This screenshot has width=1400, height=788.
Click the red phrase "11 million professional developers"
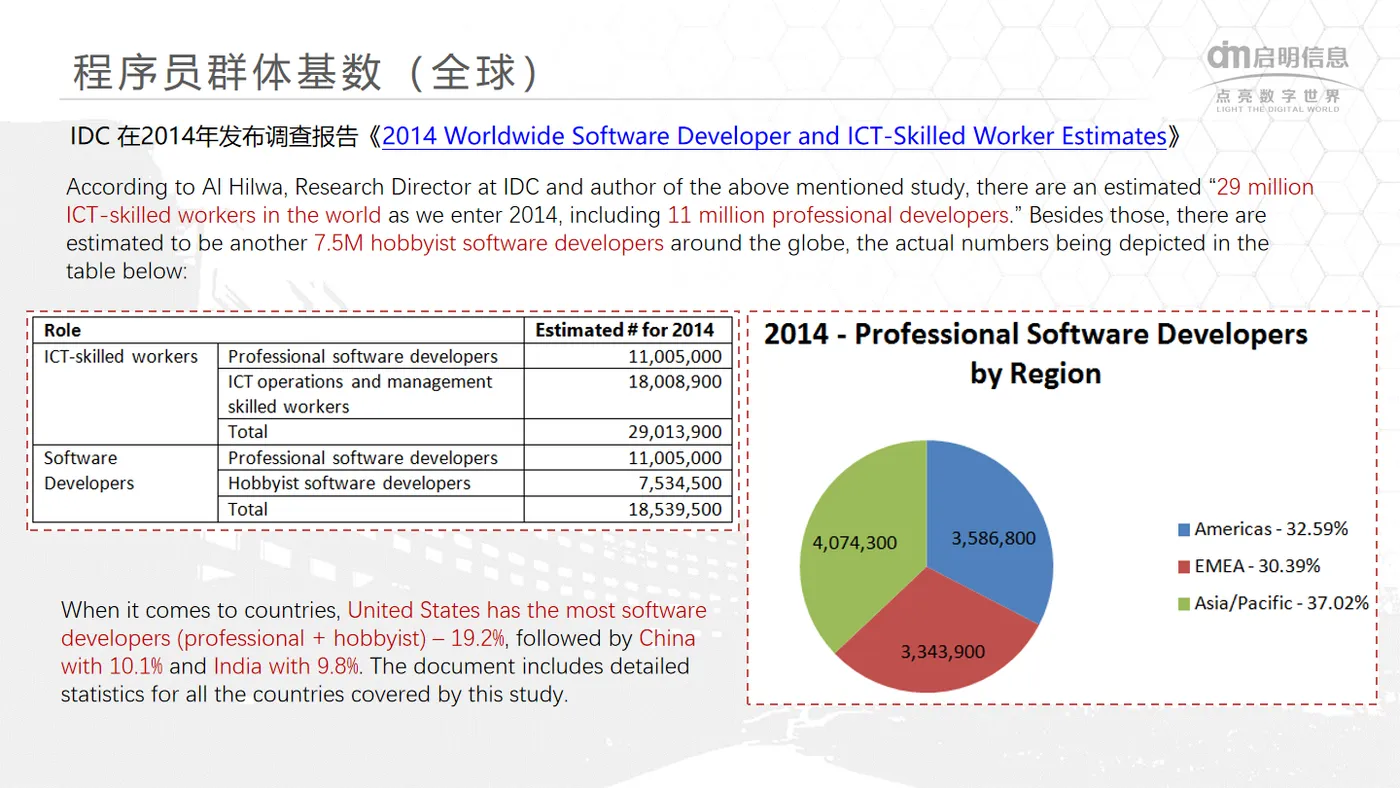[x=838, y=215]
